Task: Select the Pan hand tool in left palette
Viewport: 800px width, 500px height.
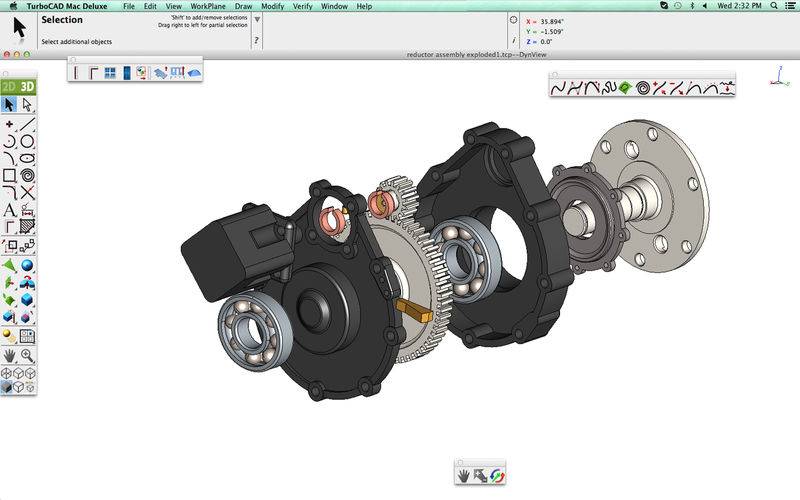Action: click(9, 355)
